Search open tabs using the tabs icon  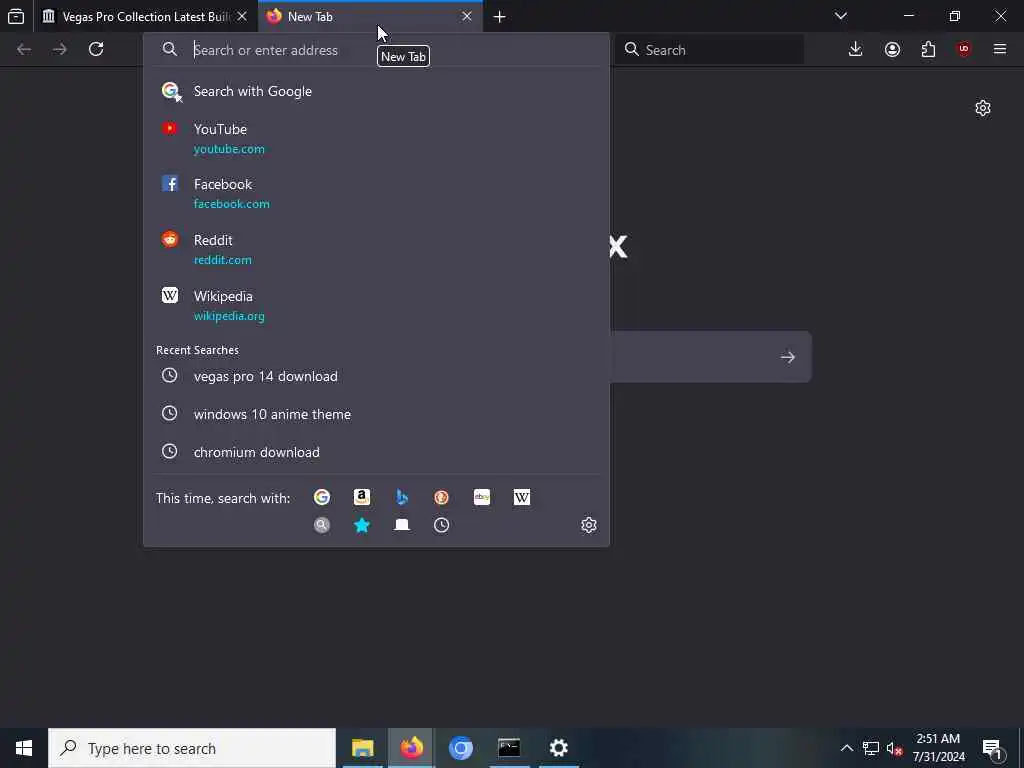coord(402,525)
